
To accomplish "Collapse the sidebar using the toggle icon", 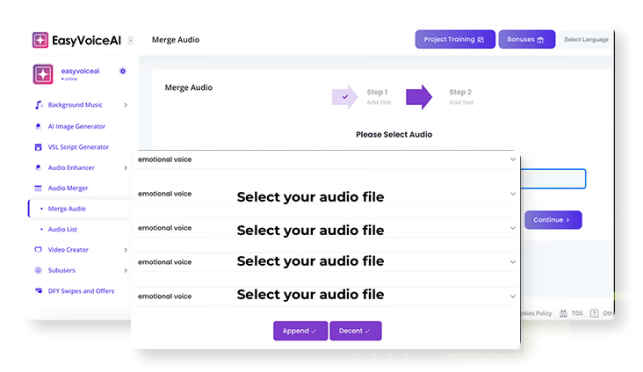I will tap(131, 40).
